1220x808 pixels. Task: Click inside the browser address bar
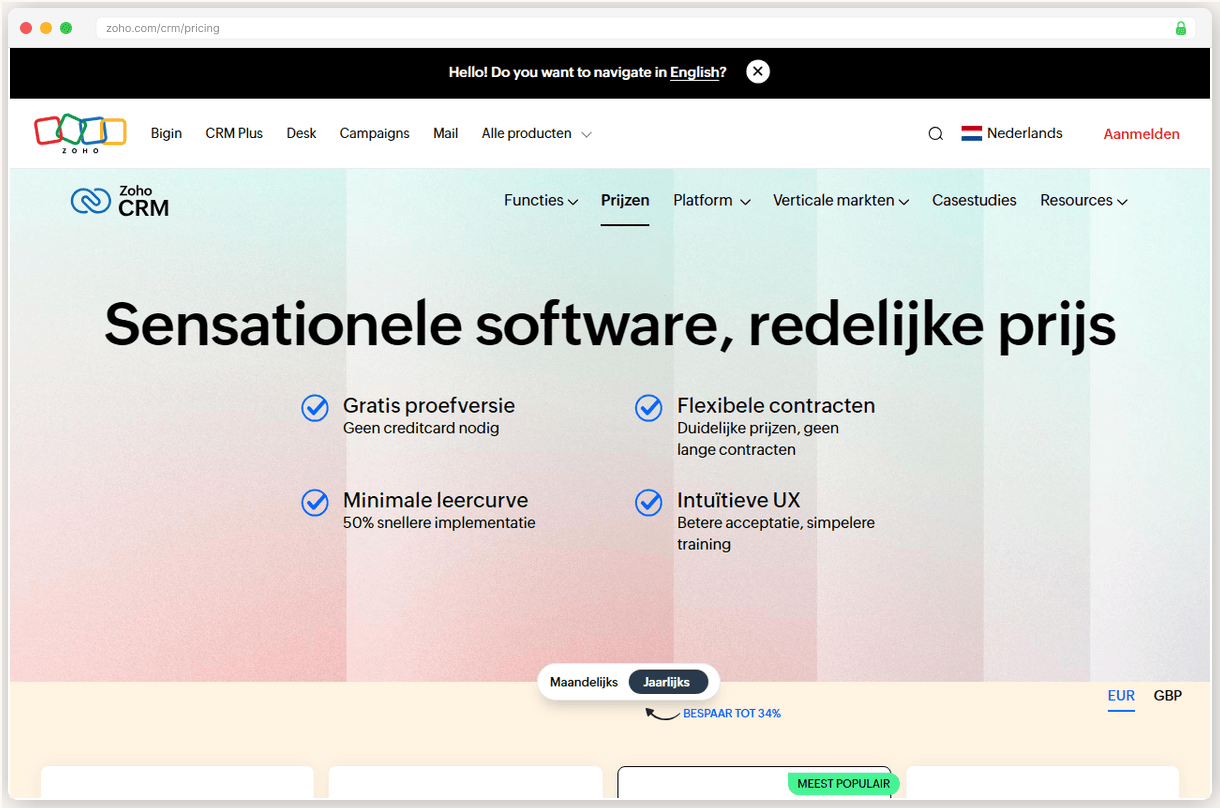coord(400,28)
